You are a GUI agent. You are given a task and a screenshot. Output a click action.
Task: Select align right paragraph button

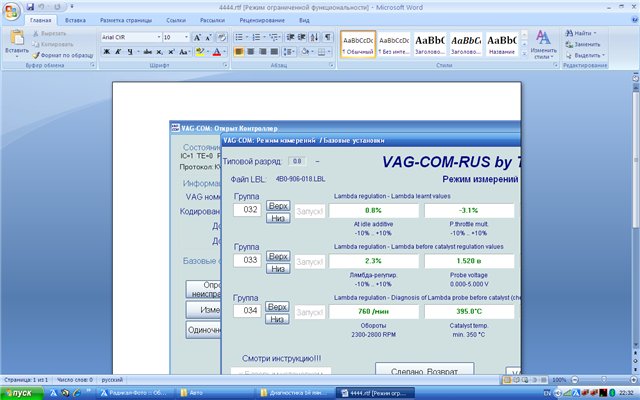[262, 52]
